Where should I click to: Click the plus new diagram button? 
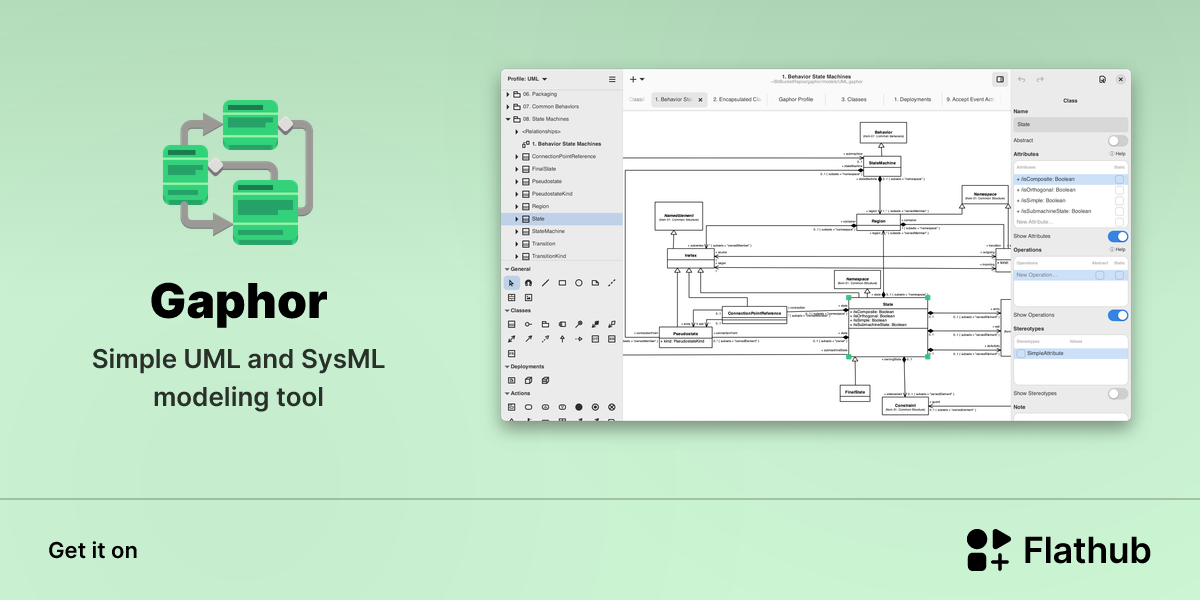pos(633,79)
